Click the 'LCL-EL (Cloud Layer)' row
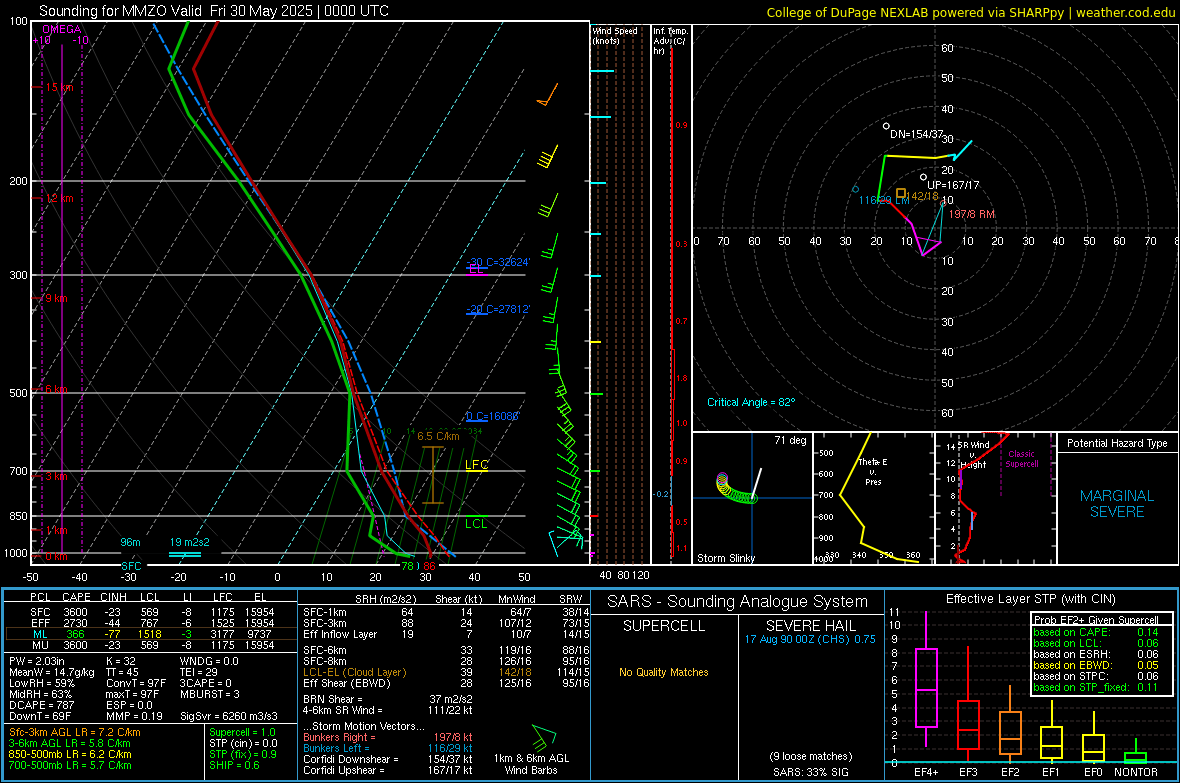Viewport: 1180px width, 783px height. coord(446,672)
